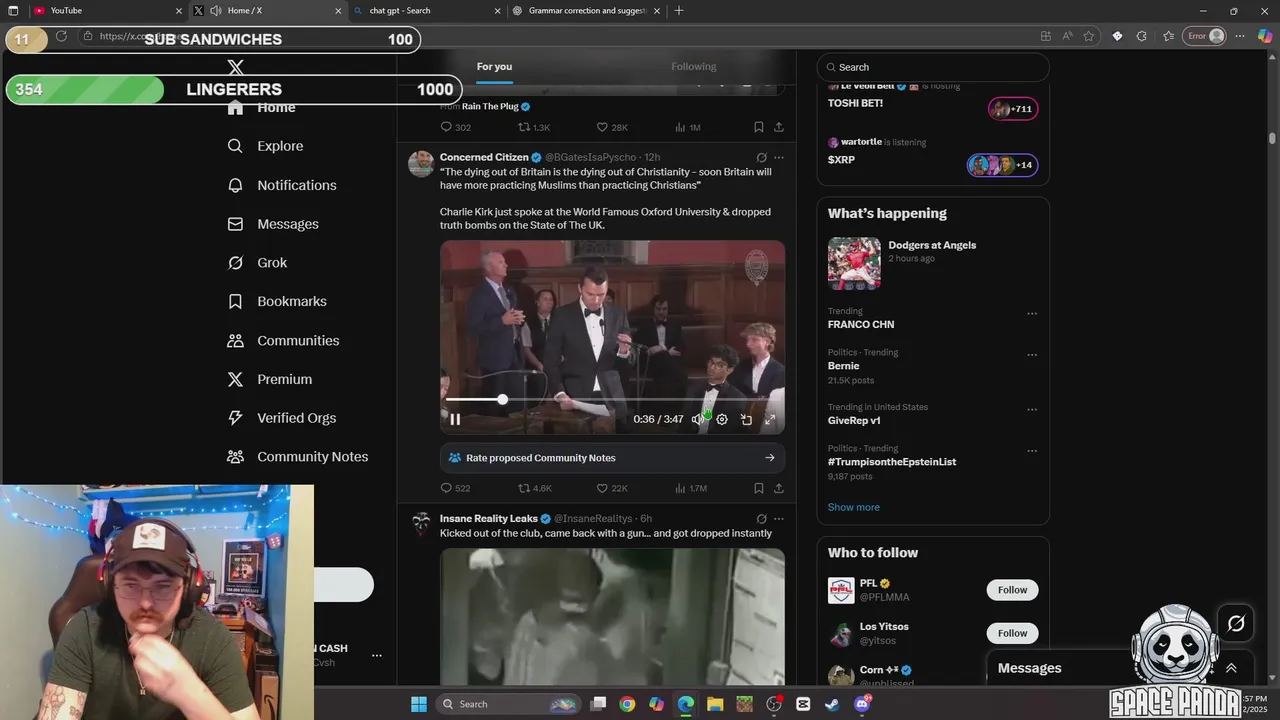Enter fullscreen on the video
The height and width of the screenshot is (720, 1280).
770,420
